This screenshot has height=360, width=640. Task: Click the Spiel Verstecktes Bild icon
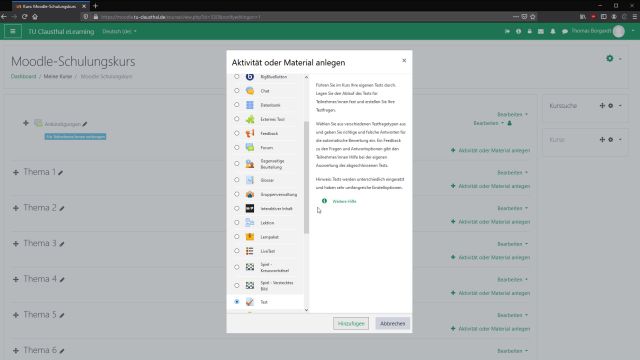[x=250, y=285]
